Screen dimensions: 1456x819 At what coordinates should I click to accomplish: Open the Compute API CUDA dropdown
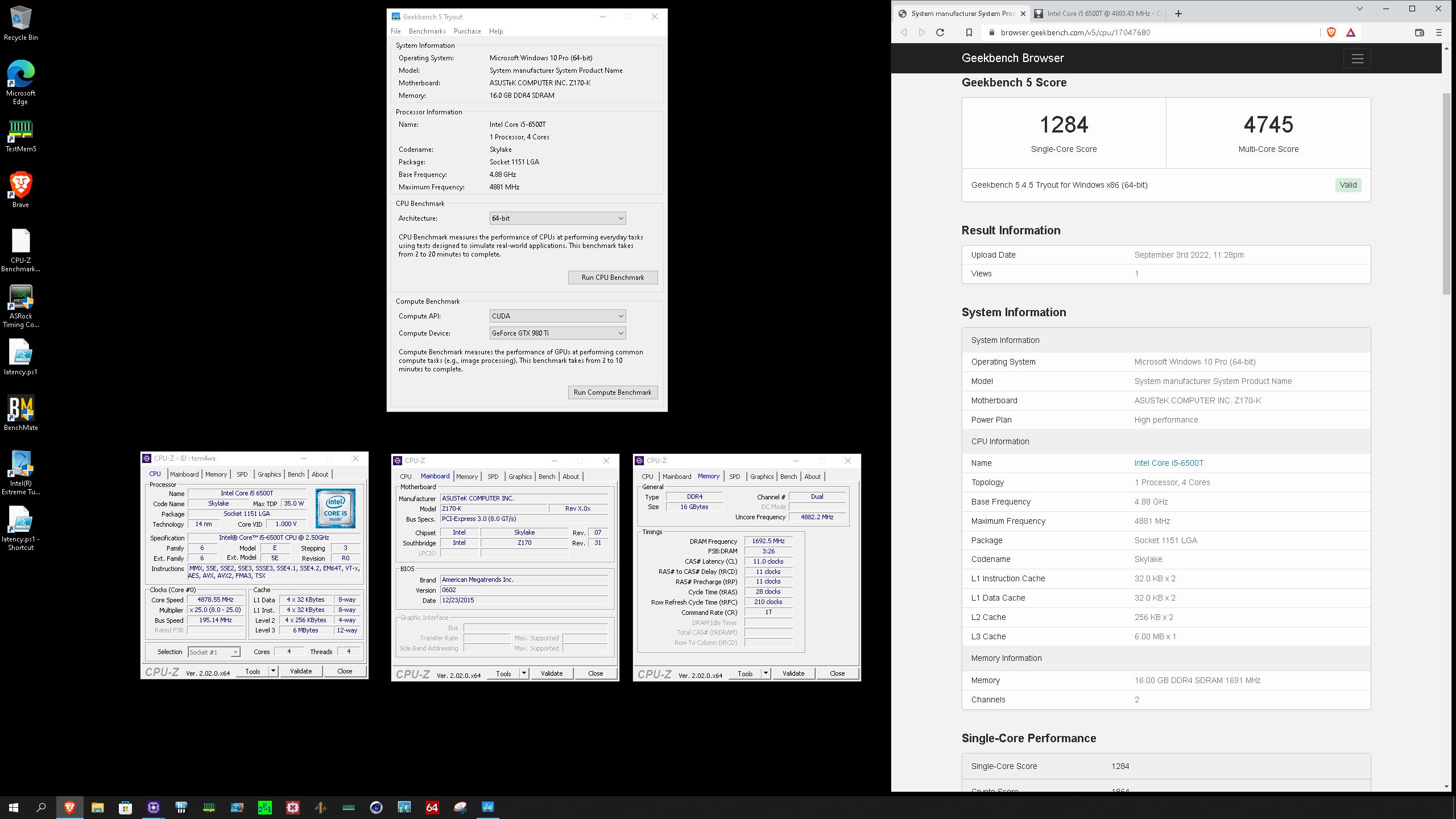pyautogui.click(x=557, y=316)
